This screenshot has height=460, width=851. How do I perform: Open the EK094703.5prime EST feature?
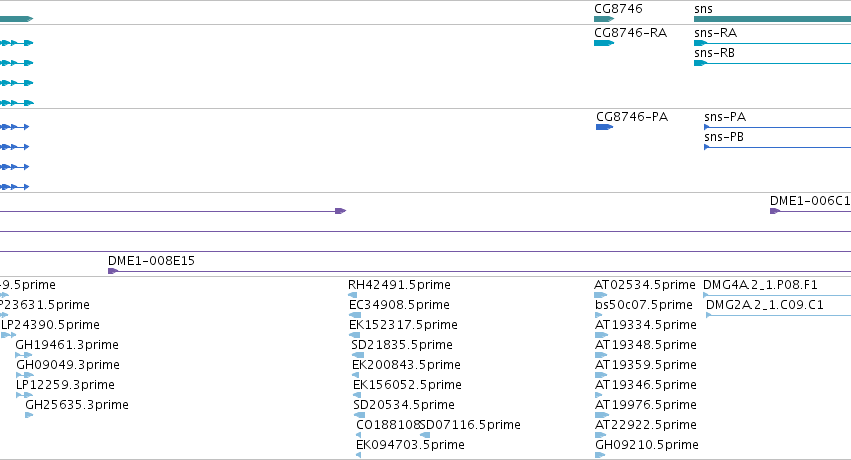click(359, 455)
